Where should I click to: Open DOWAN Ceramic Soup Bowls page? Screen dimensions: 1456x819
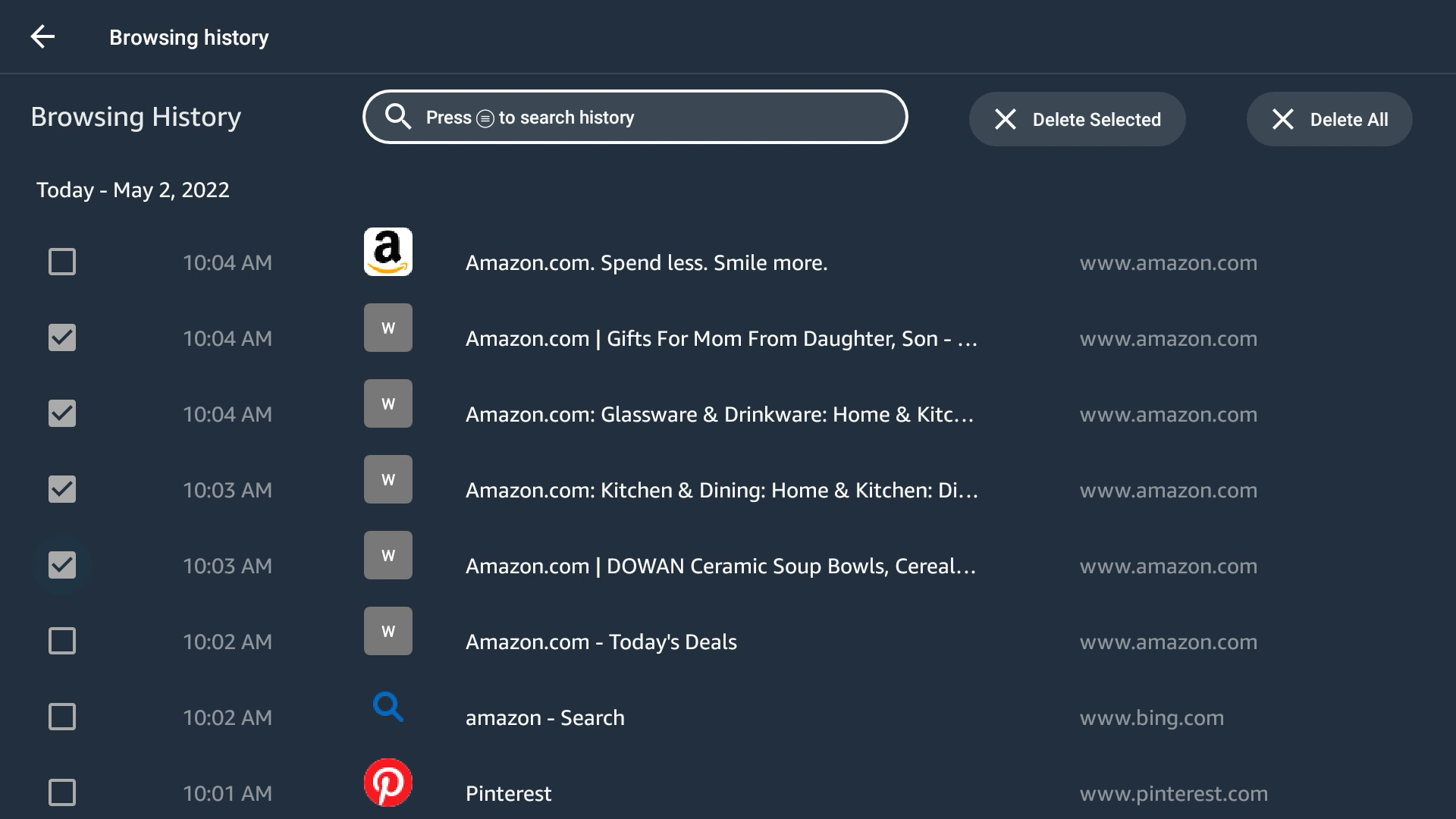[720, 566]
